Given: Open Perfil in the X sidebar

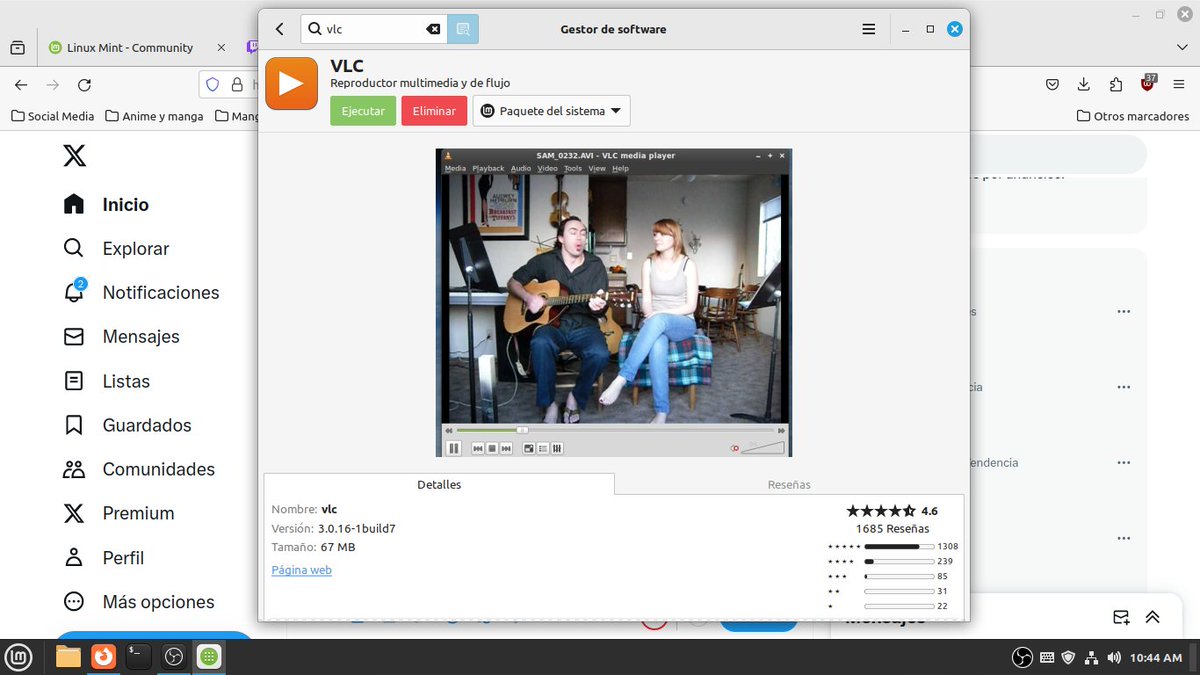Looking at the screenshot, I should [x=103, y=557].
